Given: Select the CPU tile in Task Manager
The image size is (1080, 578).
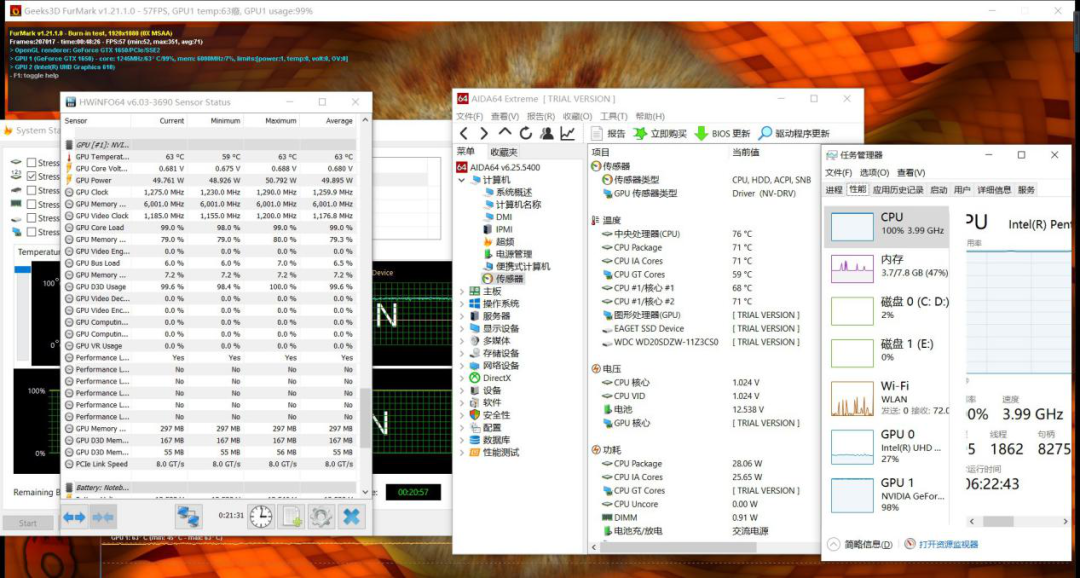Looking at the screenshot, I should pyautogui.click(x=886, y=227).
